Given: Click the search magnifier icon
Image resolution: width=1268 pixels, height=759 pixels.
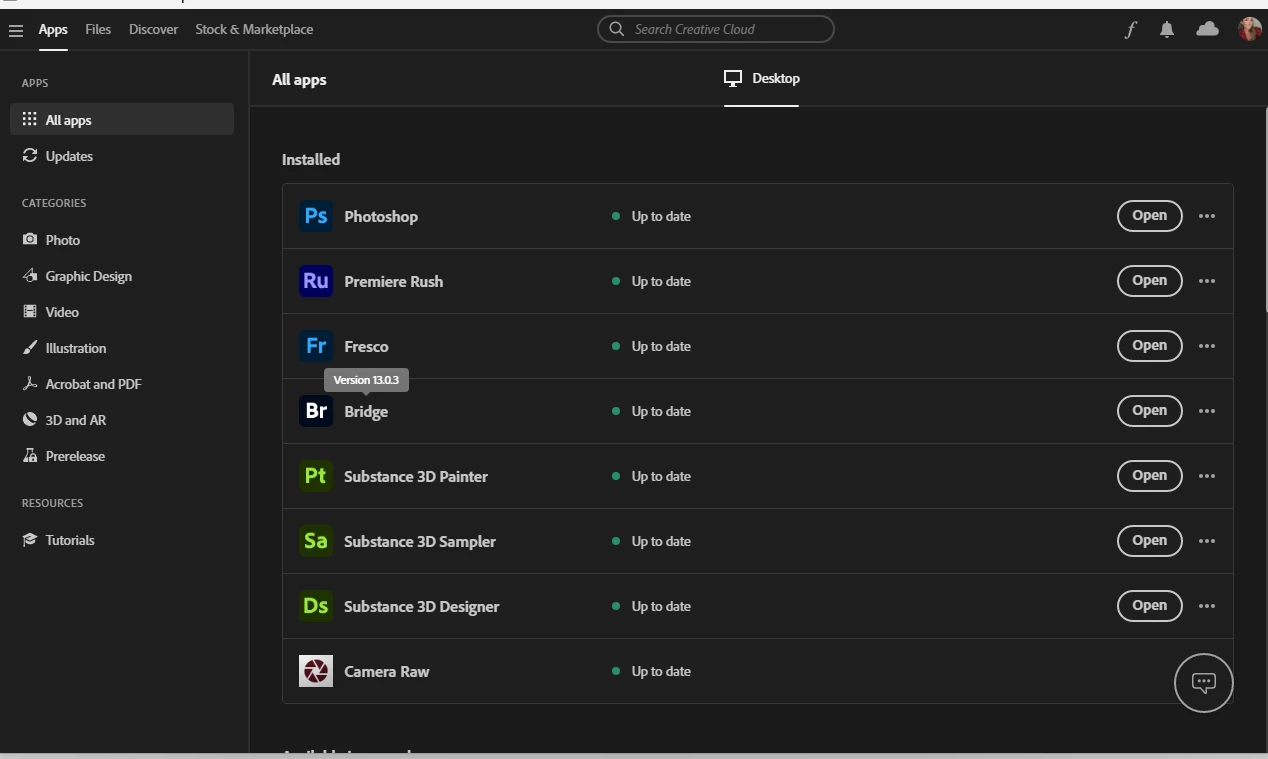Looking at the screenshot, I should click(617, 29).
